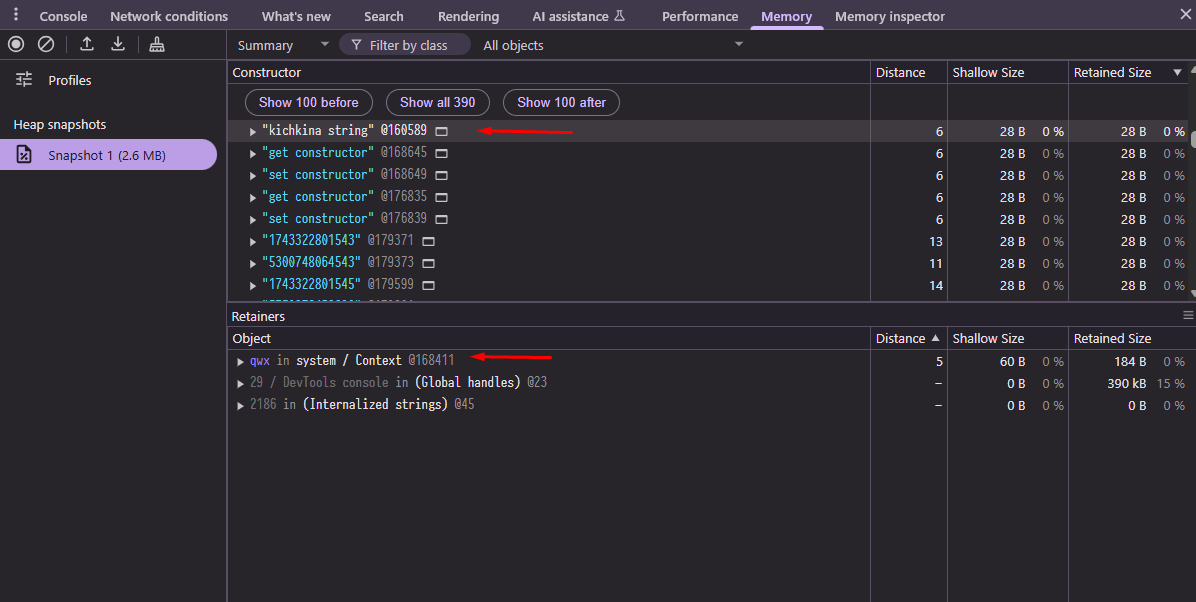Click window icon beside "5300748064543" @179373
This screenshot has width=1196, height=602.
click(x=428, y=263)
